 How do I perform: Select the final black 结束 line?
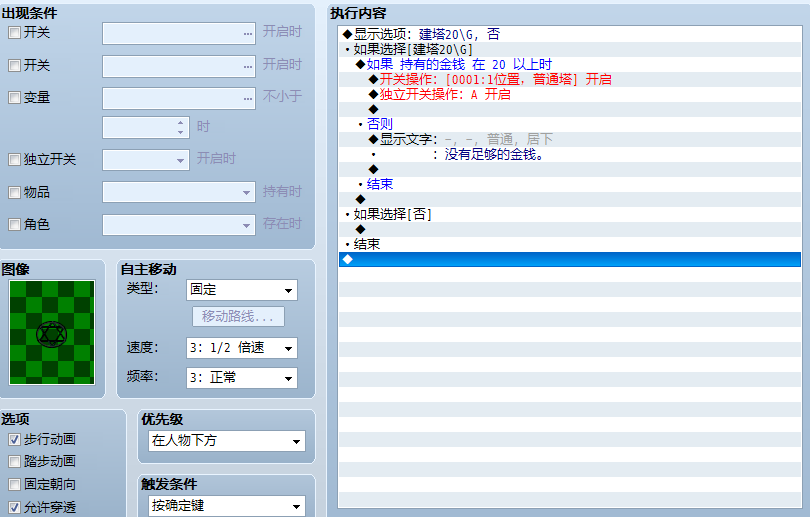tap(570, 244)
